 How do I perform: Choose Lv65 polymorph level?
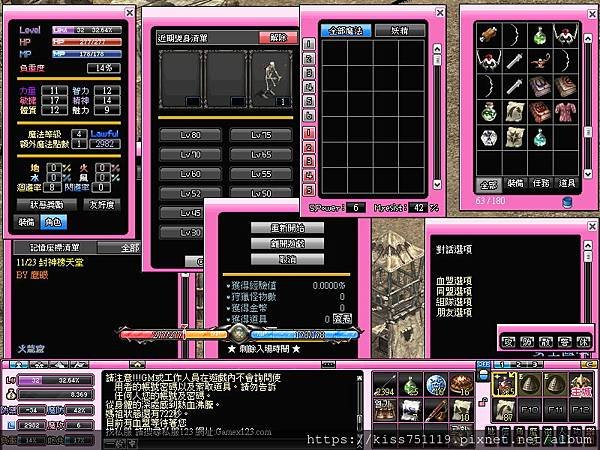pyautogui.click(x=261, y=155)
